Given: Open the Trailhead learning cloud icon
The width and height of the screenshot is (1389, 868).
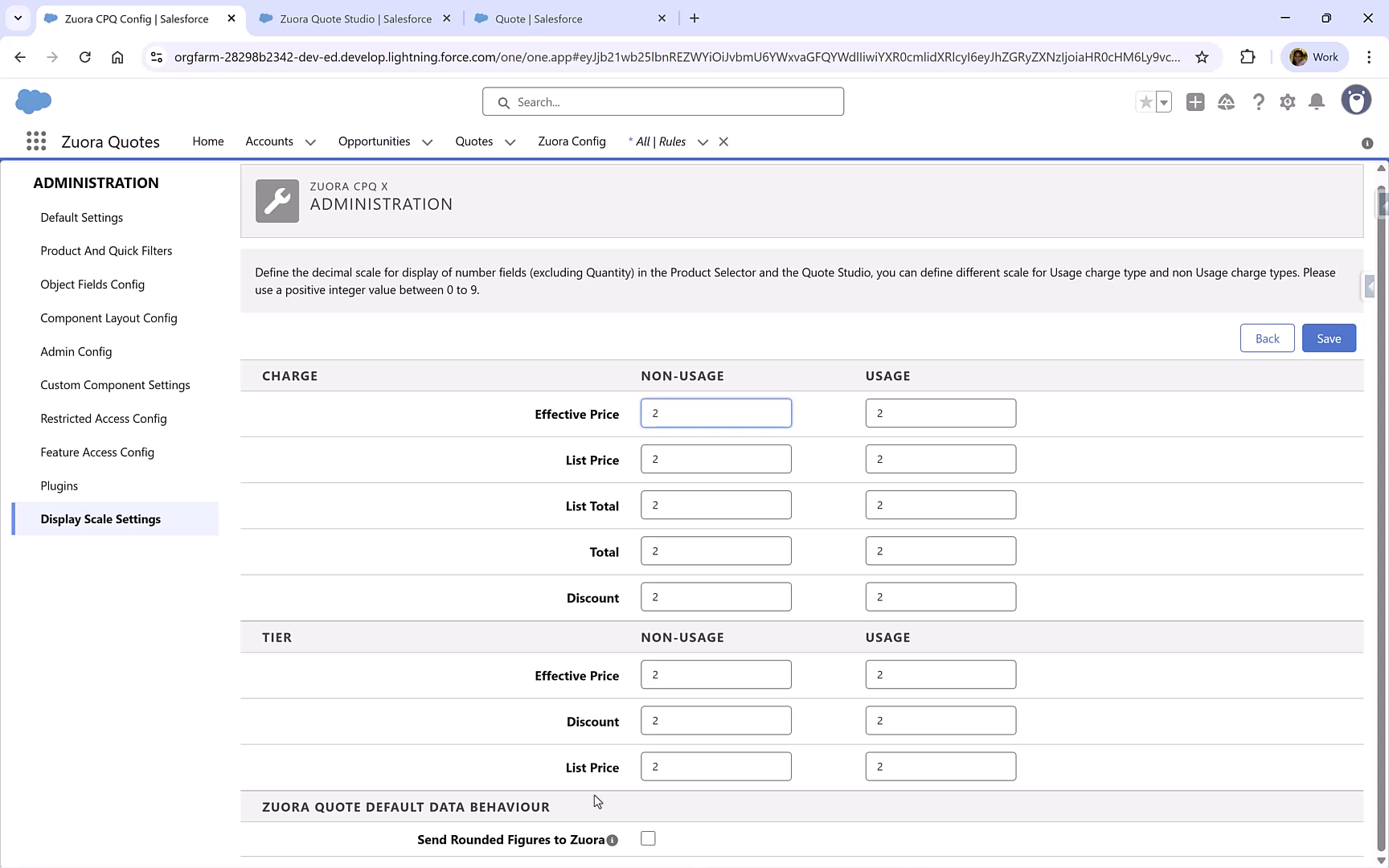Looking at the screenshot, I should tap(1227, 102).
